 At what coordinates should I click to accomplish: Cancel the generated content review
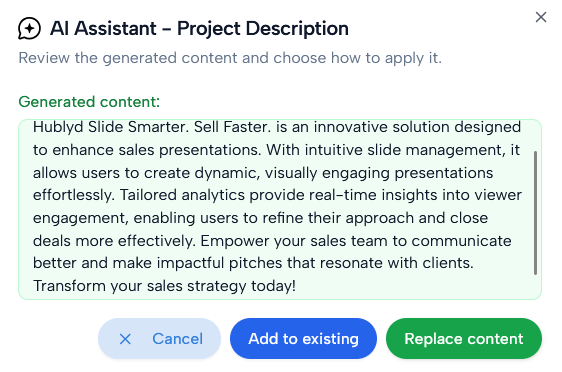159,339
